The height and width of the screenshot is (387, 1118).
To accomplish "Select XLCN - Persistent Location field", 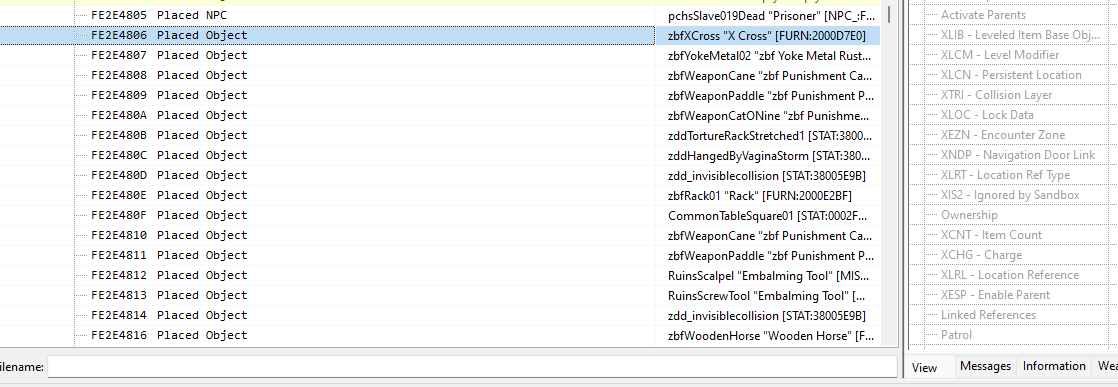I will [x=1011, y=75].
